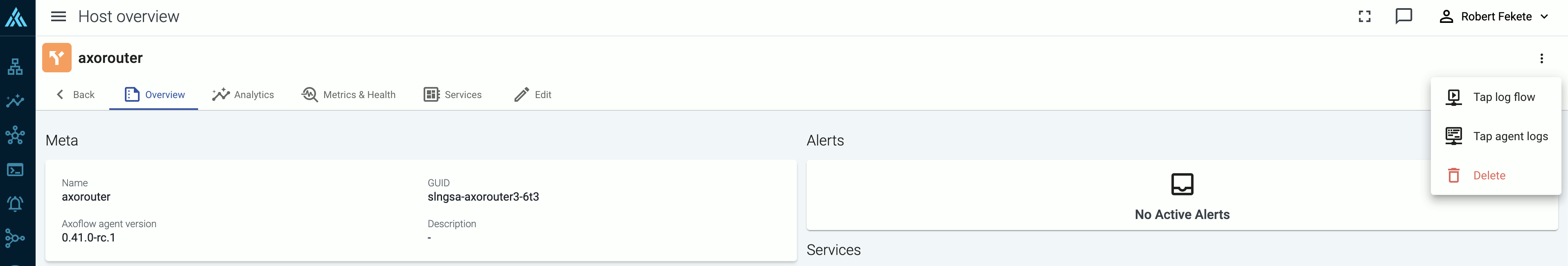Open the hamburger navigation menu
Viewport: 1568px width, 266px height.
point(59,16)
